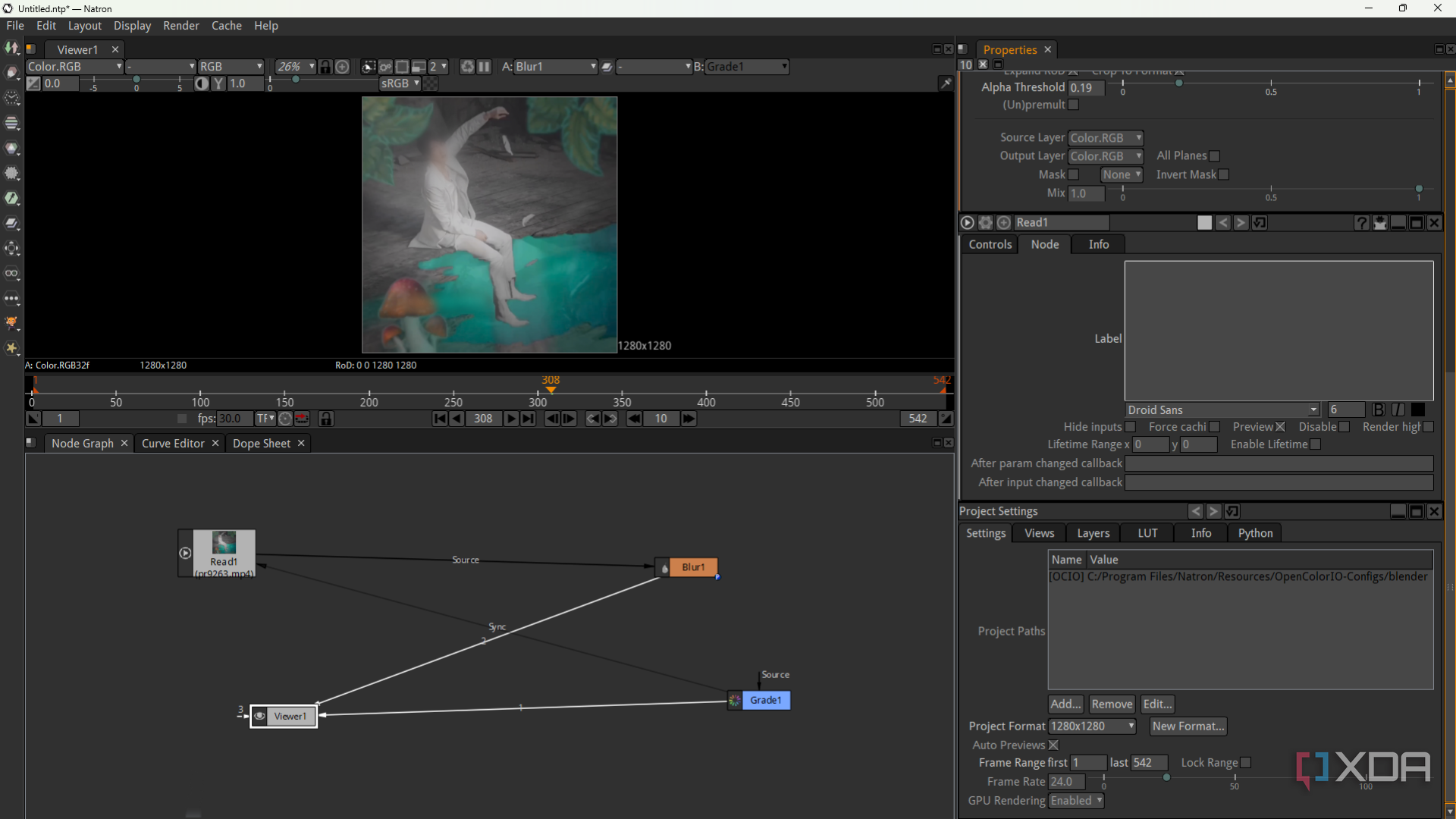Open the Views nodes toolbar icon

pyautogui.click(x=12, y=273)
